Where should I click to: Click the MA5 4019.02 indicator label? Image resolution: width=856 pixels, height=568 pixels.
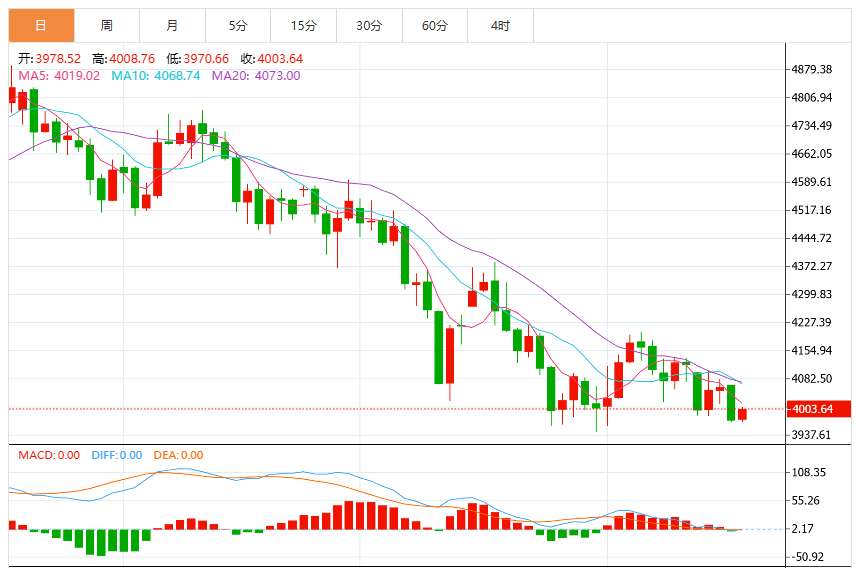click(x=59, y=76)
